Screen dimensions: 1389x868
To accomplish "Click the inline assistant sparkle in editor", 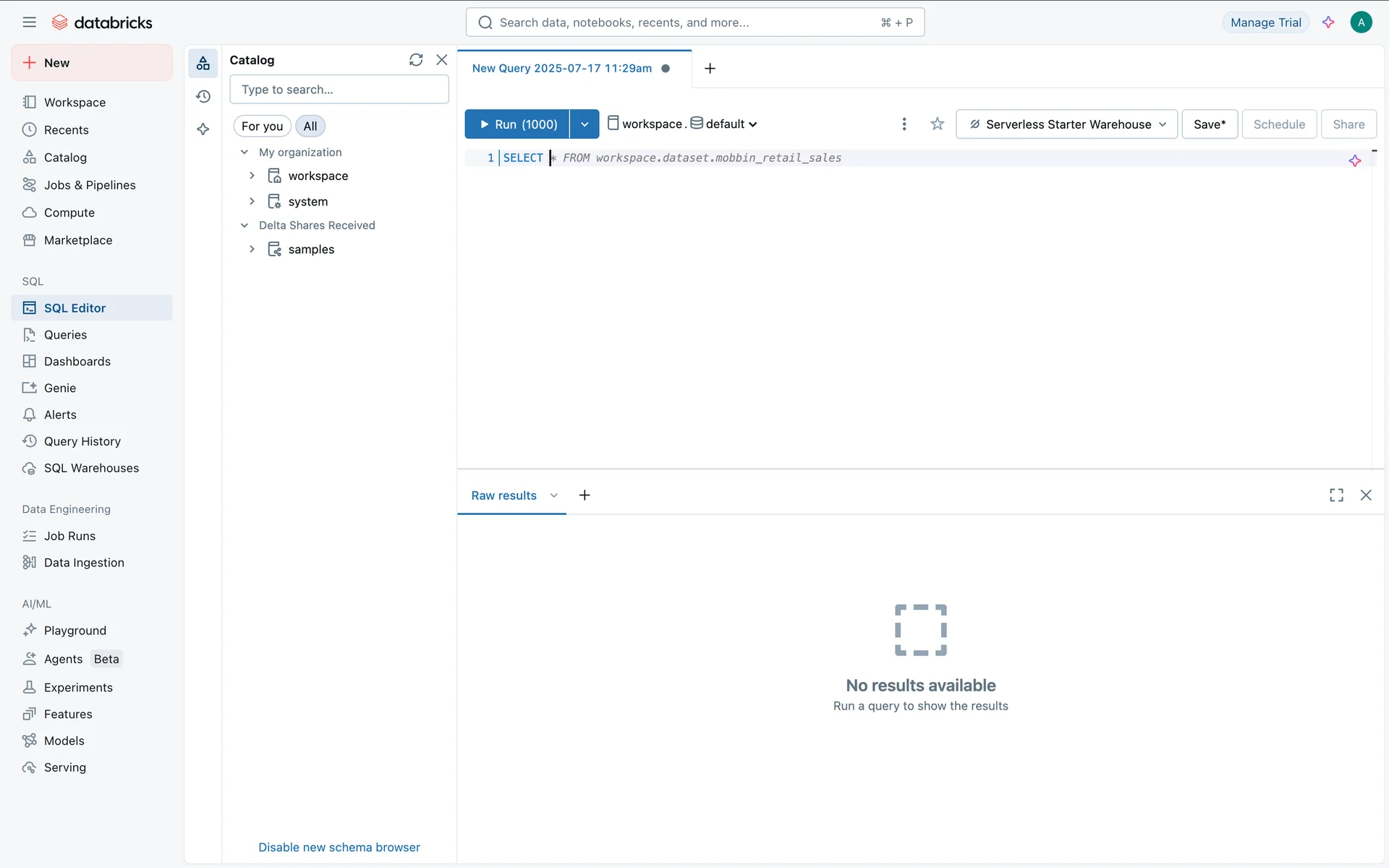I will [x=1354, y=161].
